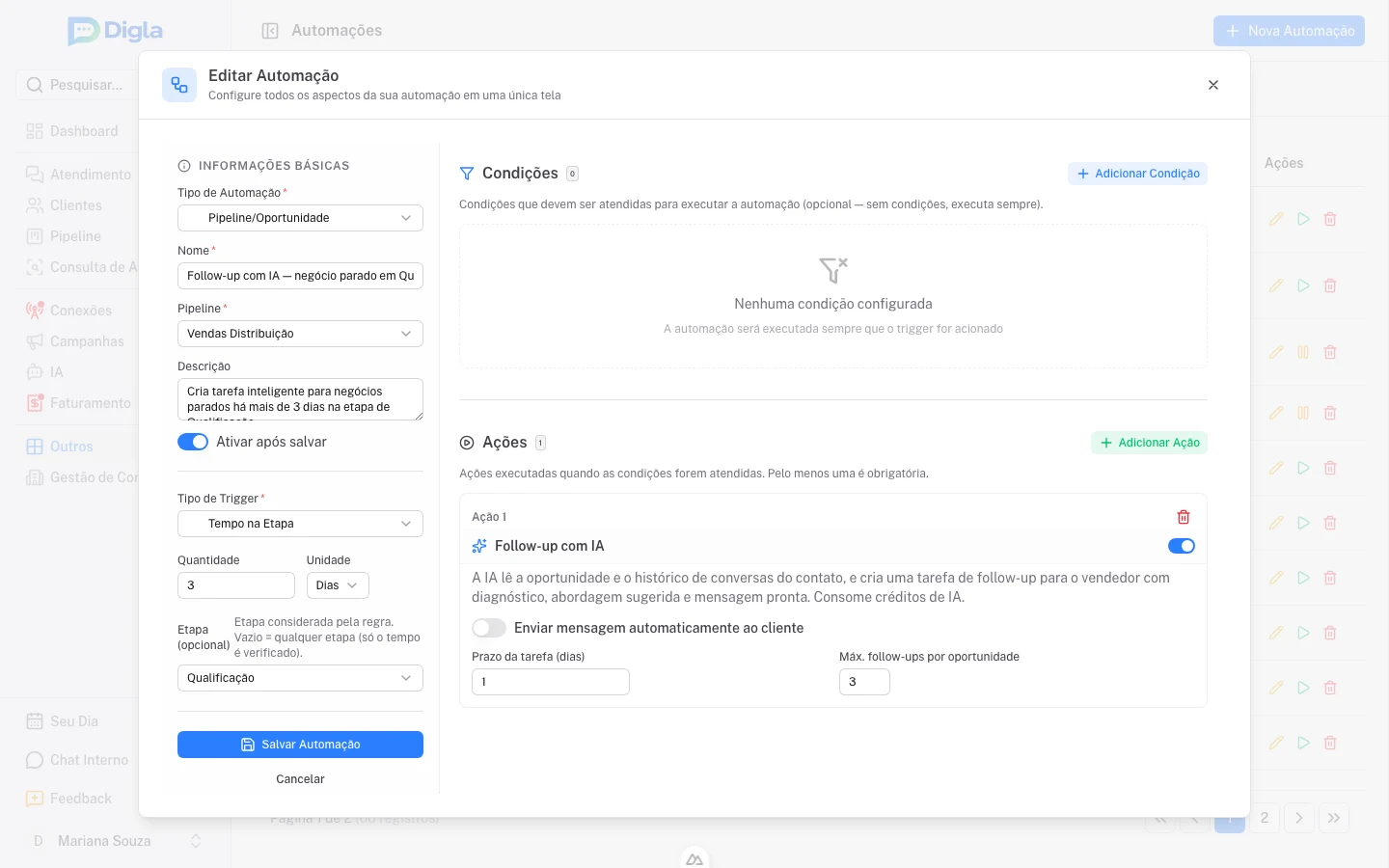Expand the Tipo de Trigger dropdown
The height and width of the screenshot is (868, 1389).
(x=300, y=524)
